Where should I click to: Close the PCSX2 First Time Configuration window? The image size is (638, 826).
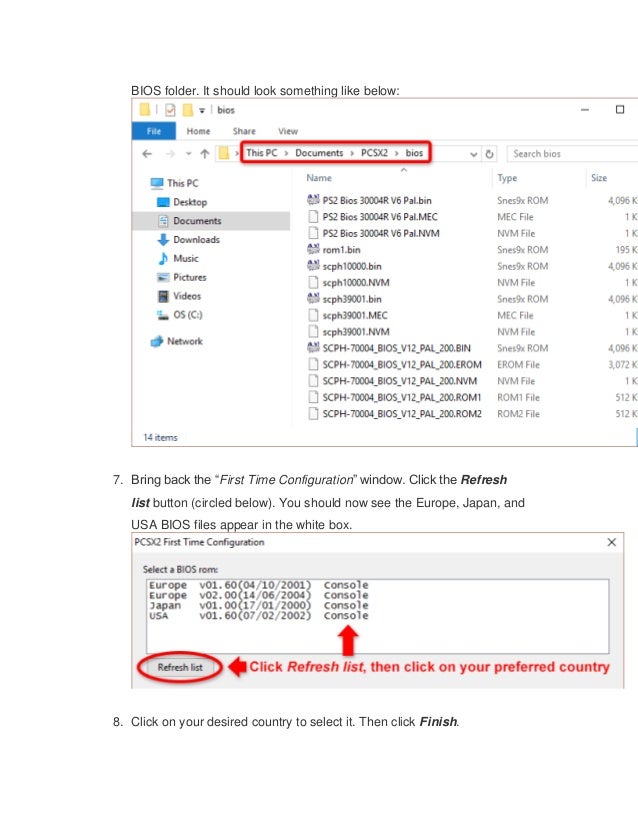(612, 542)
